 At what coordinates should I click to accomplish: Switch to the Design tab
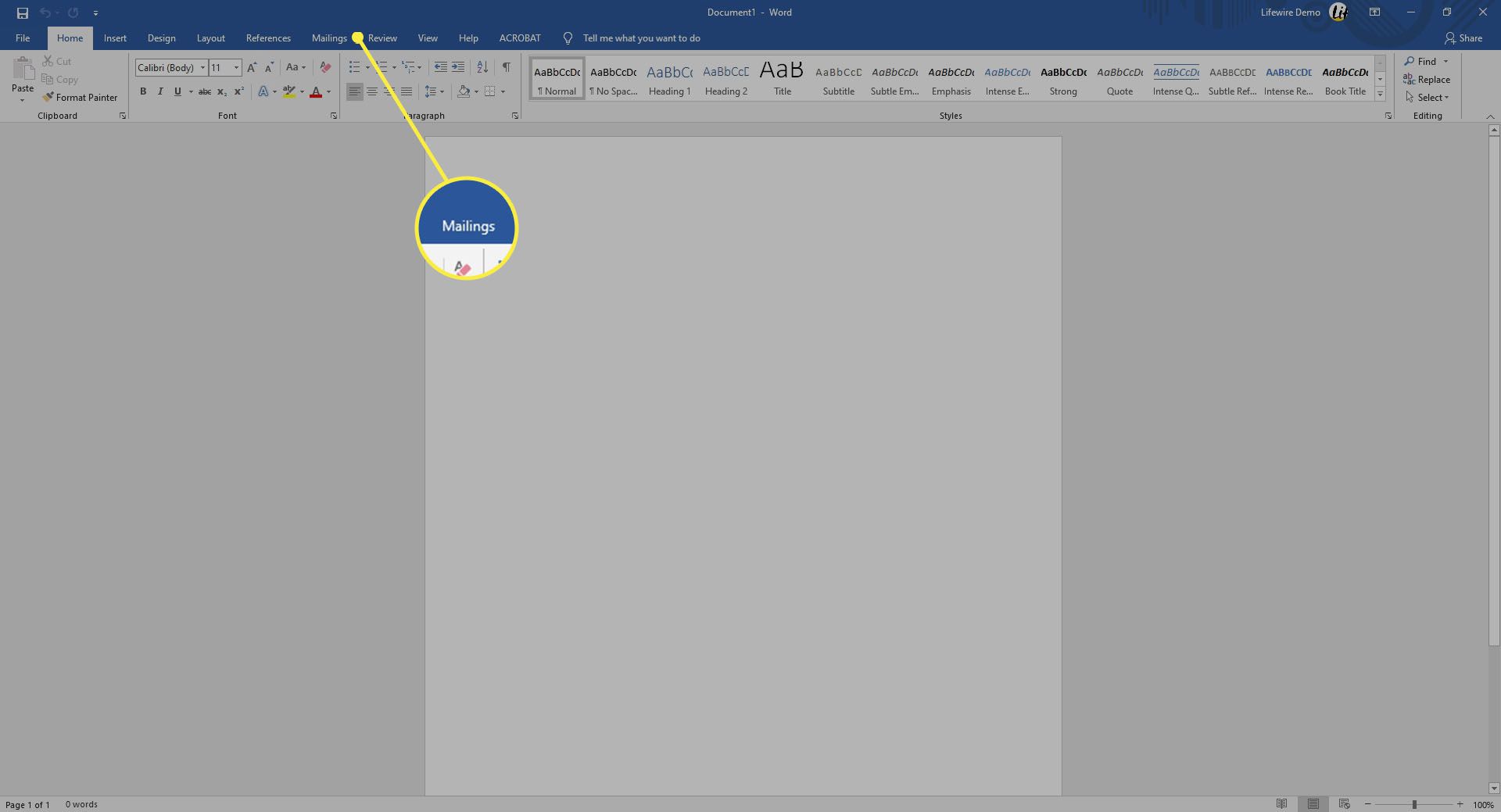[162, 38]
